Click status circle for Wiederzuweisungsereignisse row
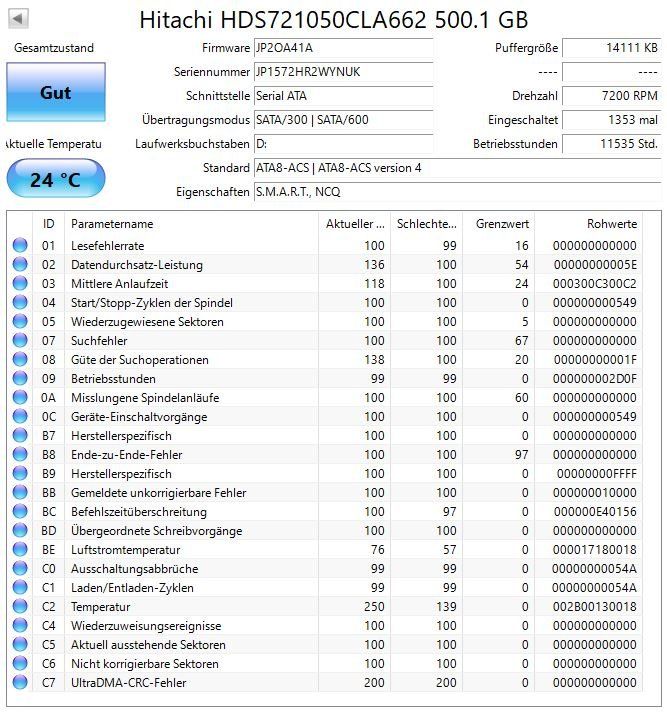Screen dimensions: 667x713 pyautogui.click(x=20, y=626)
